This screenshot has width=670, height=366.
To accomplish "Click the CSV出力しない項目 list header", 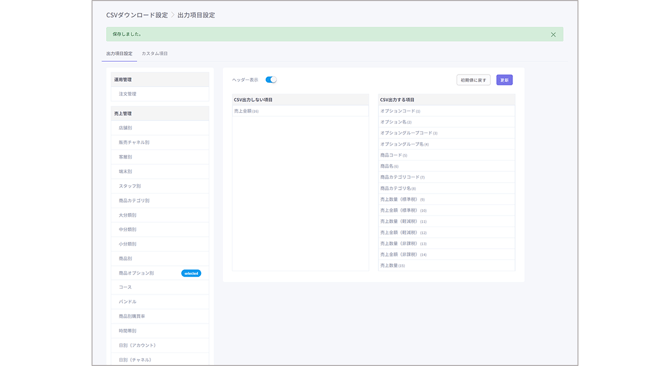I will 300,100.
